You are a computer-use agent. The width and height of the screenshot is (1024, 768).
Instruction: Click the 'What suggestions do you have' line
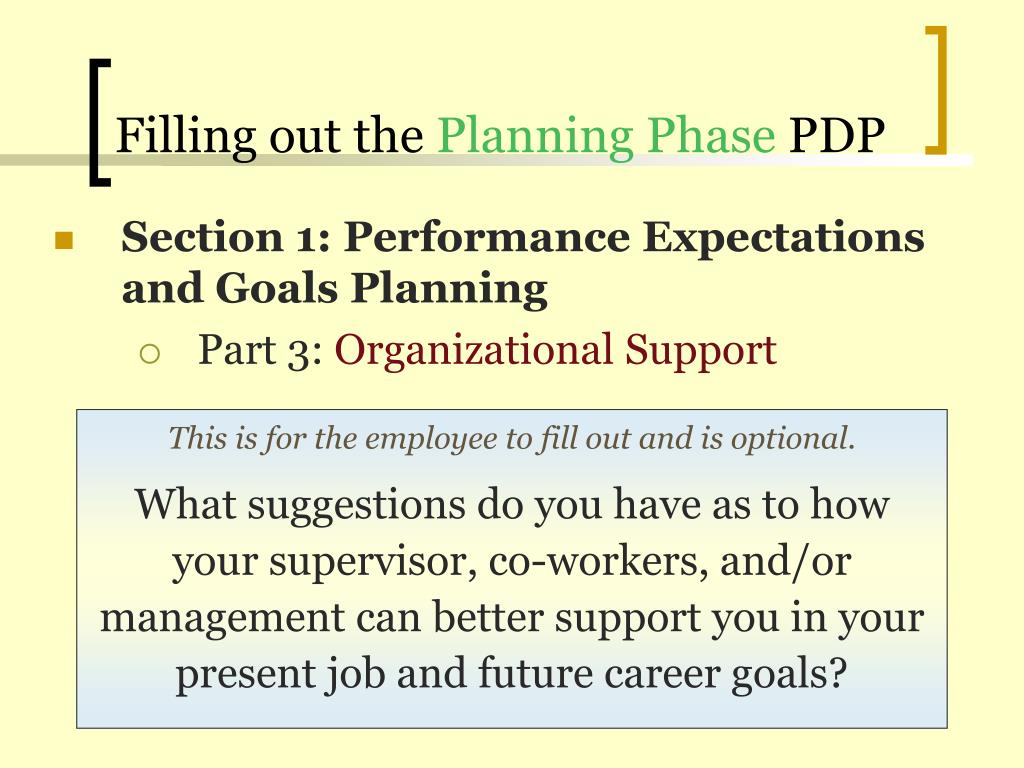pos(512,505)
